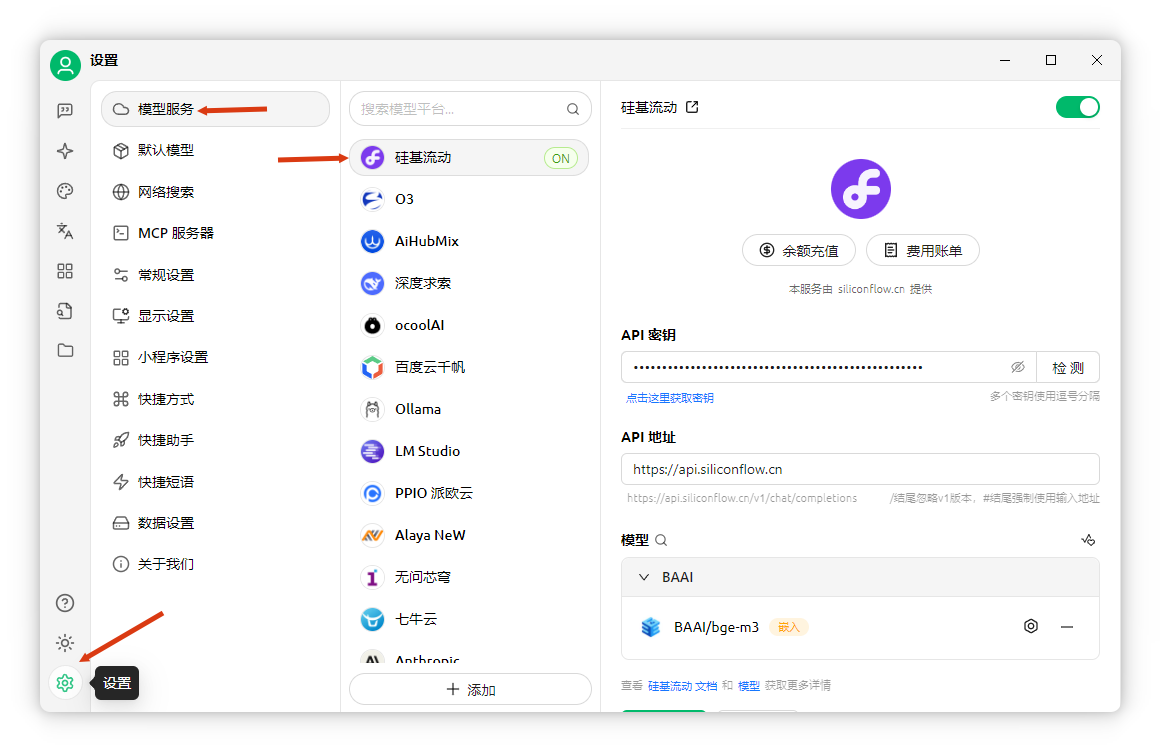The image size is (1161, 752).
Task: Switch theme with the sun icon
Action: point(65,642)
